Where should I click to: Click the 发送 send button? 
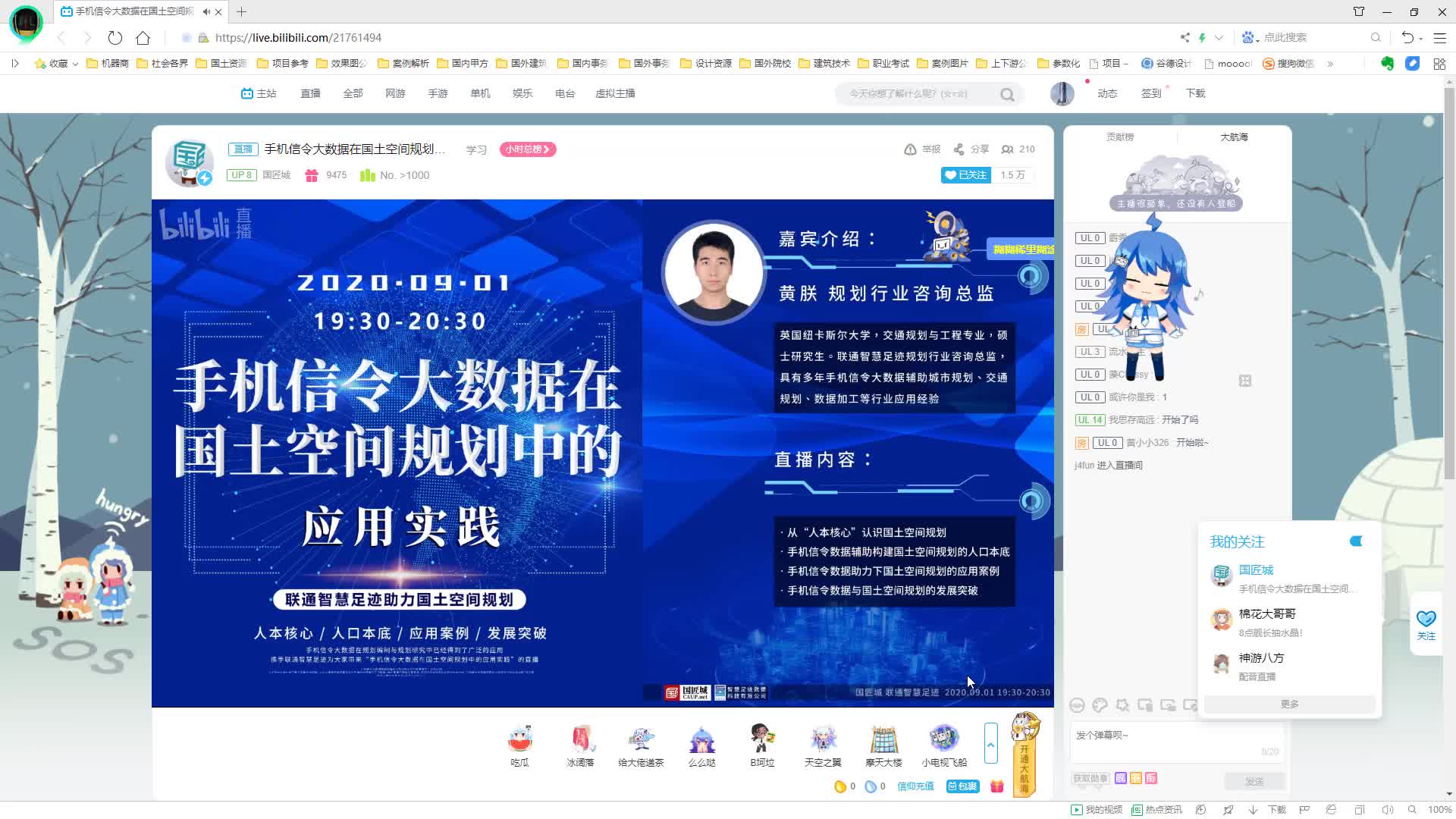click(x=1254, y=781)
